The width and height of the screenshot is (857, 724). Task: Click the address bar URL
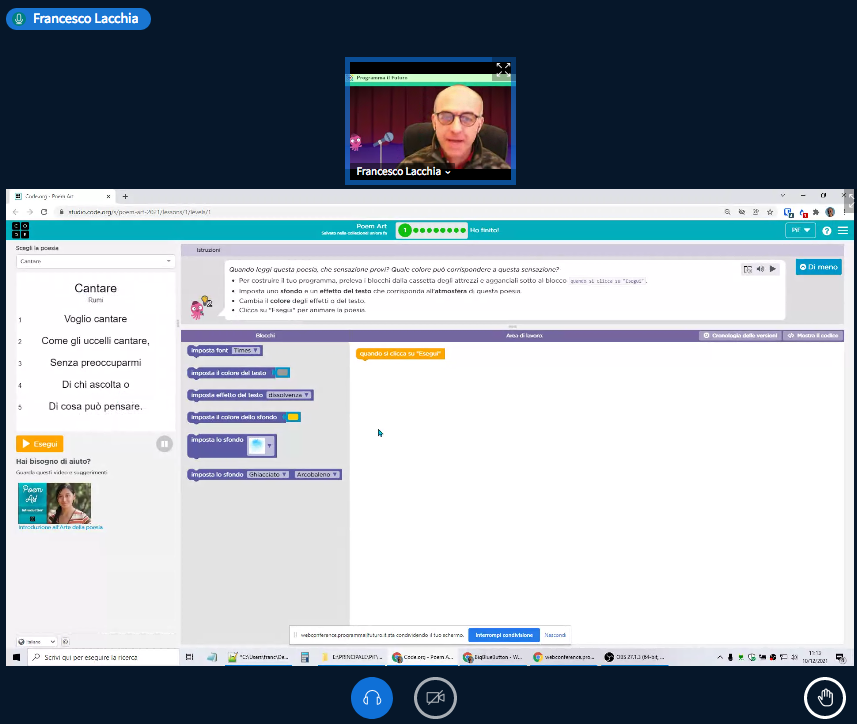[139, 212]
